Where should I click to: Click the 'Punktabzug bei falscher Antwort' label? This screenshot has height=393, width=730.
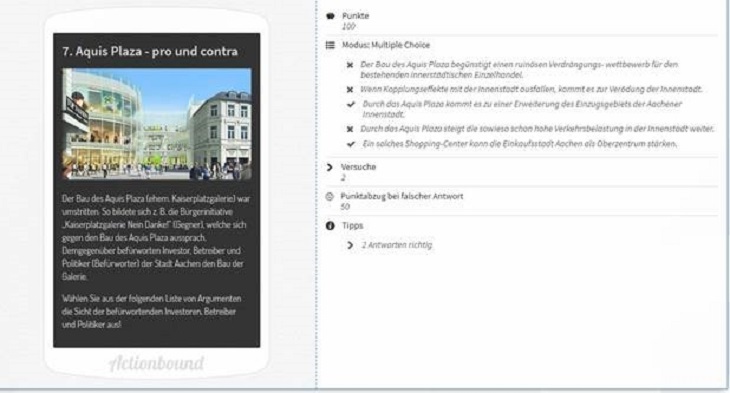click(402, 196)
